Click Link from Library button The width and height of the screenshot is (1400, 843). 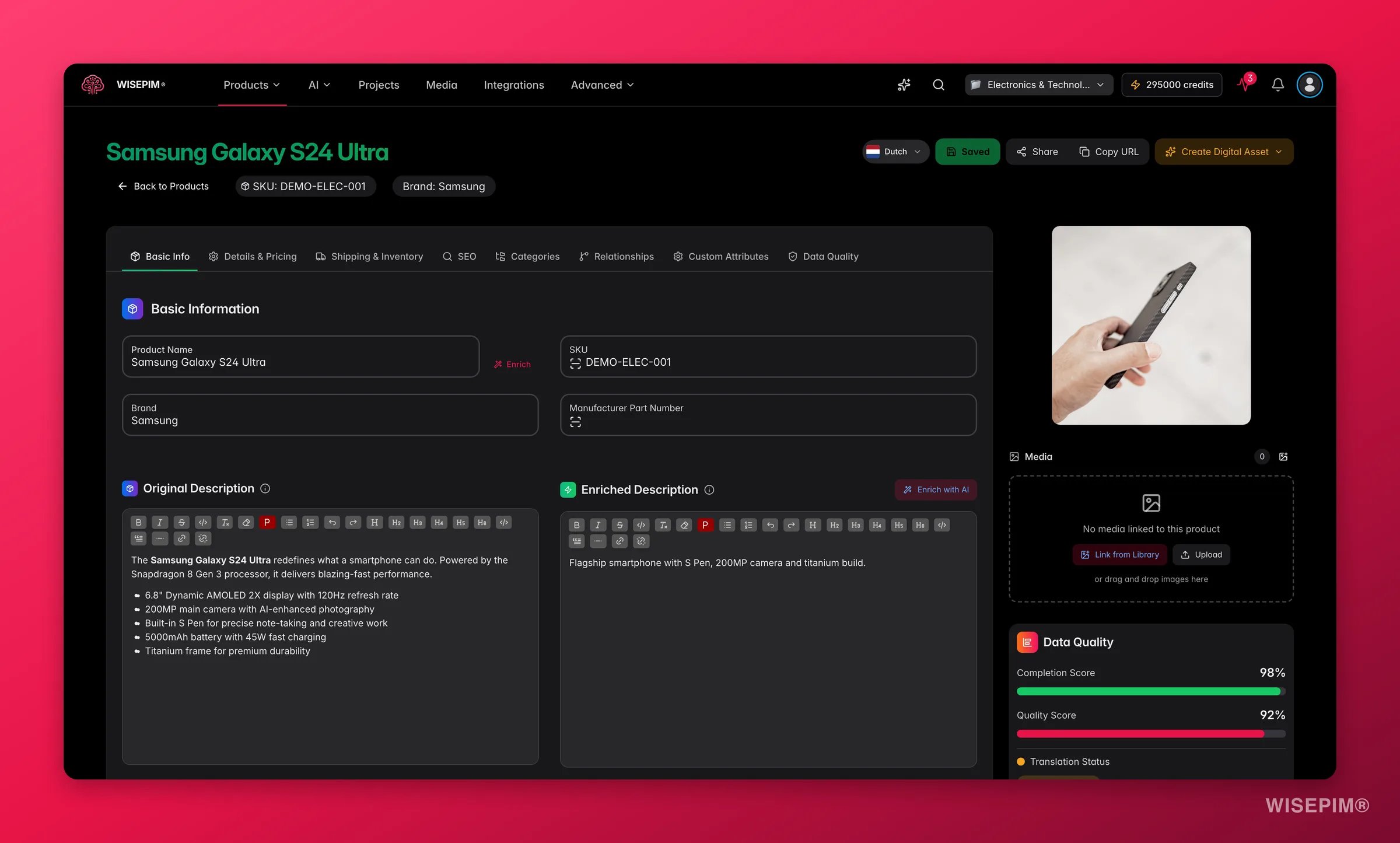point(1119,555)
